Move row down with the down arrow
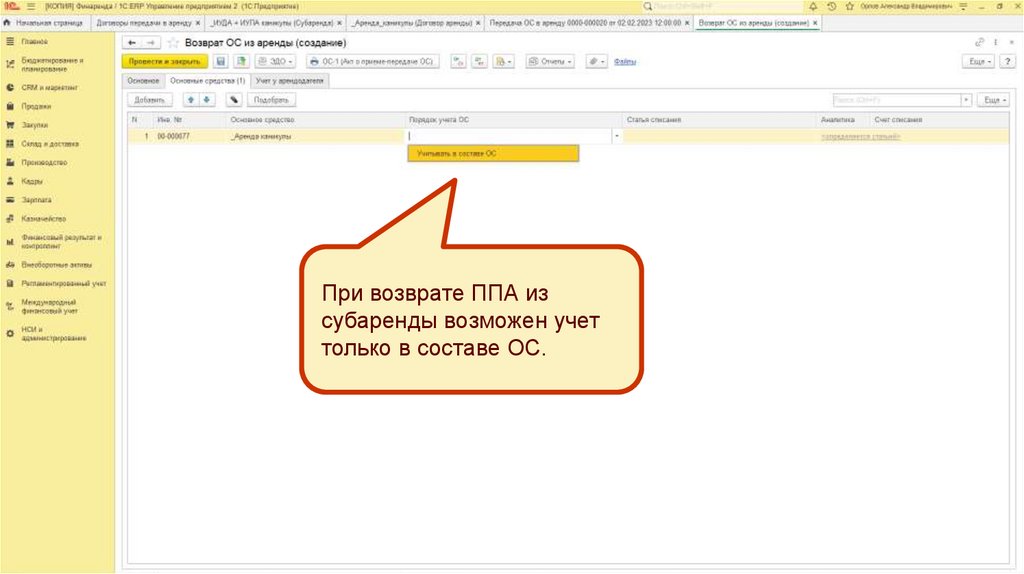The height and width of the screenshot is (574, 1024). pos(207,100)
